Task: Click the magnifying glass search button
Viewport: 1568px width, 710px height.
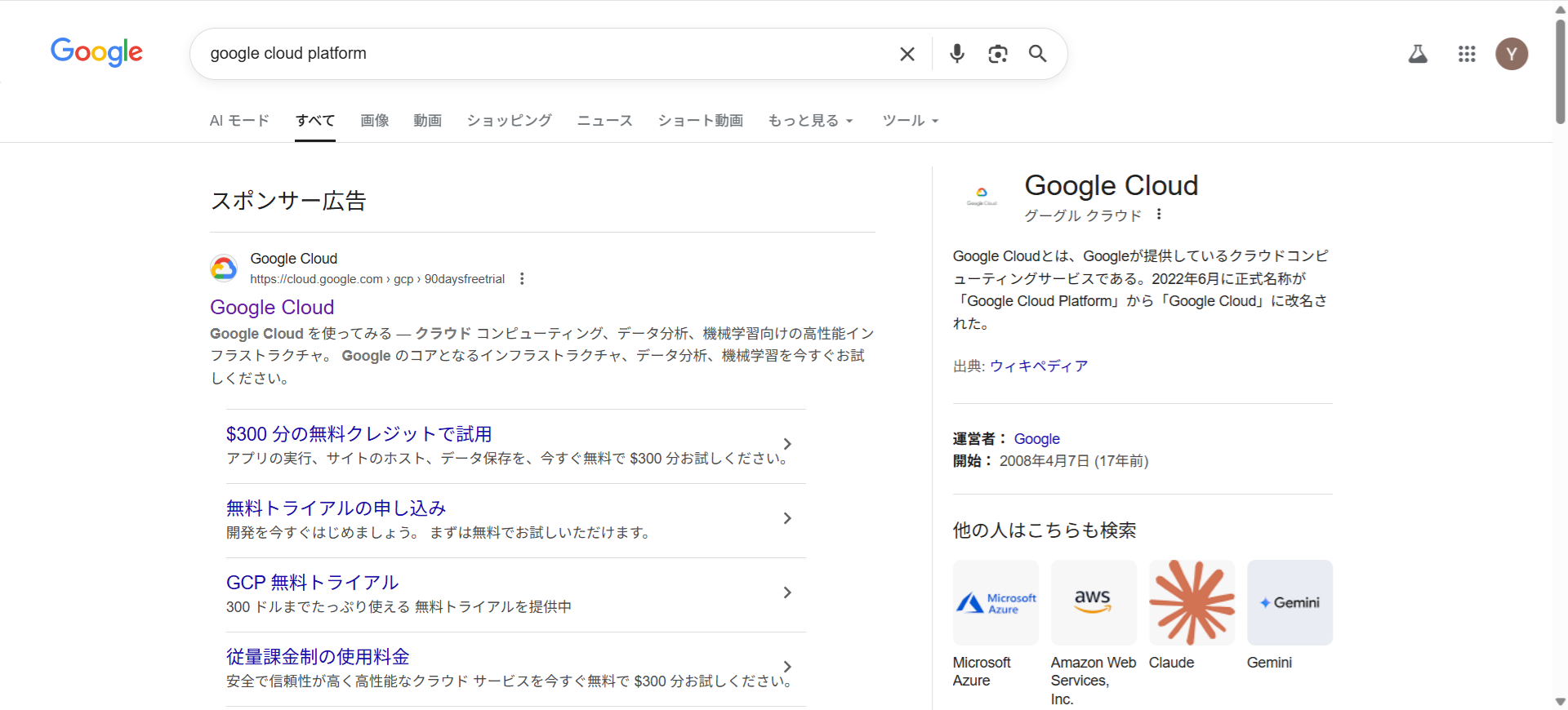Action: coord(1037,54)
